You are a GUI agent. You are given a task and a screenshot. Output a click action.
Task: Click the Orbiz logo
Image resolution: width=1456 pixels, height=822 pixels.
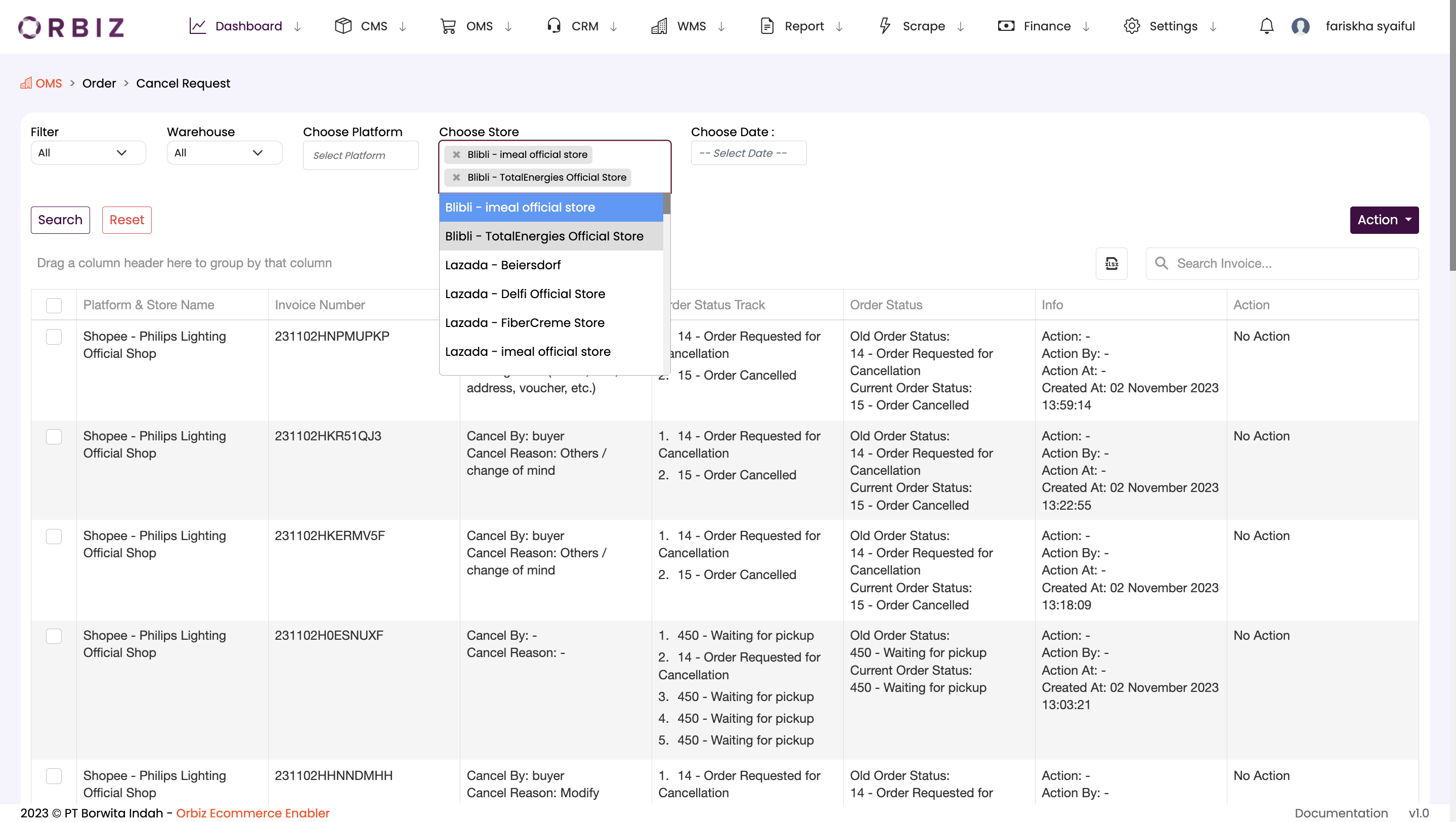click(71, 26)
